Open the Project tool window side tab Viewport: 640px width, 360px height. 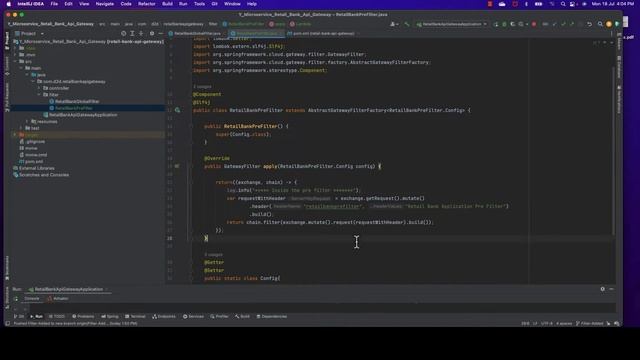click(7, 40)
